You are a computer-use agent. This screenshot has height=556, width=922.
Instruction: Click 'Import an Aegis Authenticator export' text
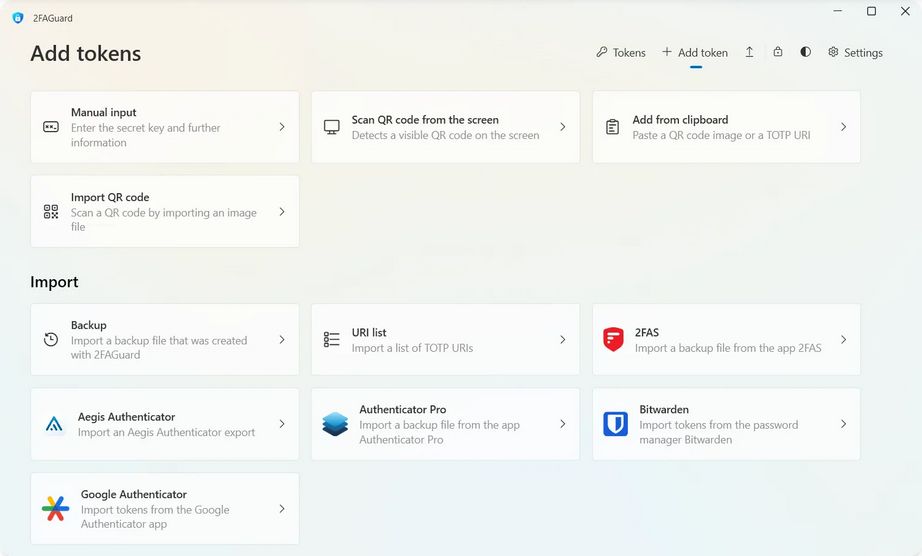click(x=166, y=433)
